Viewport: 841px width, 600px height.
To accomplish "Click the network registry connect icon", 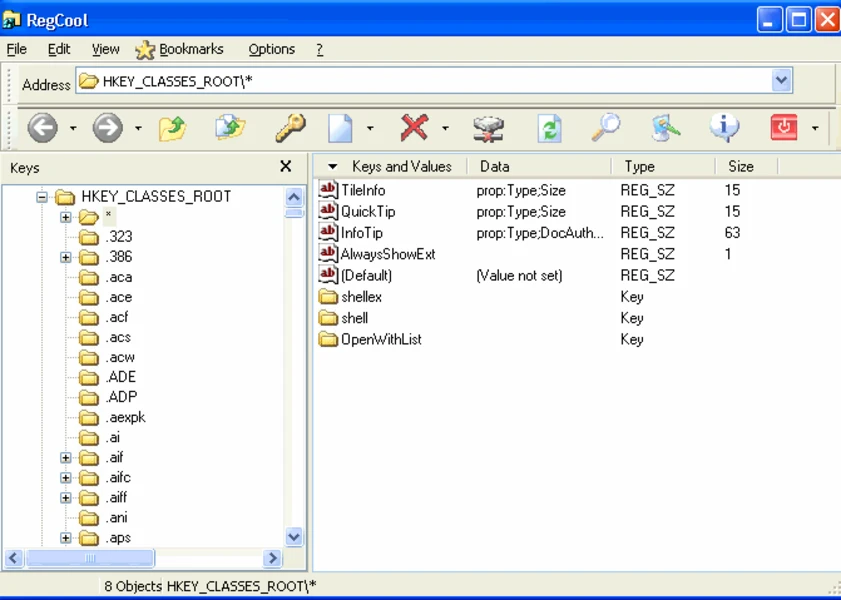I will pos(488,128).
